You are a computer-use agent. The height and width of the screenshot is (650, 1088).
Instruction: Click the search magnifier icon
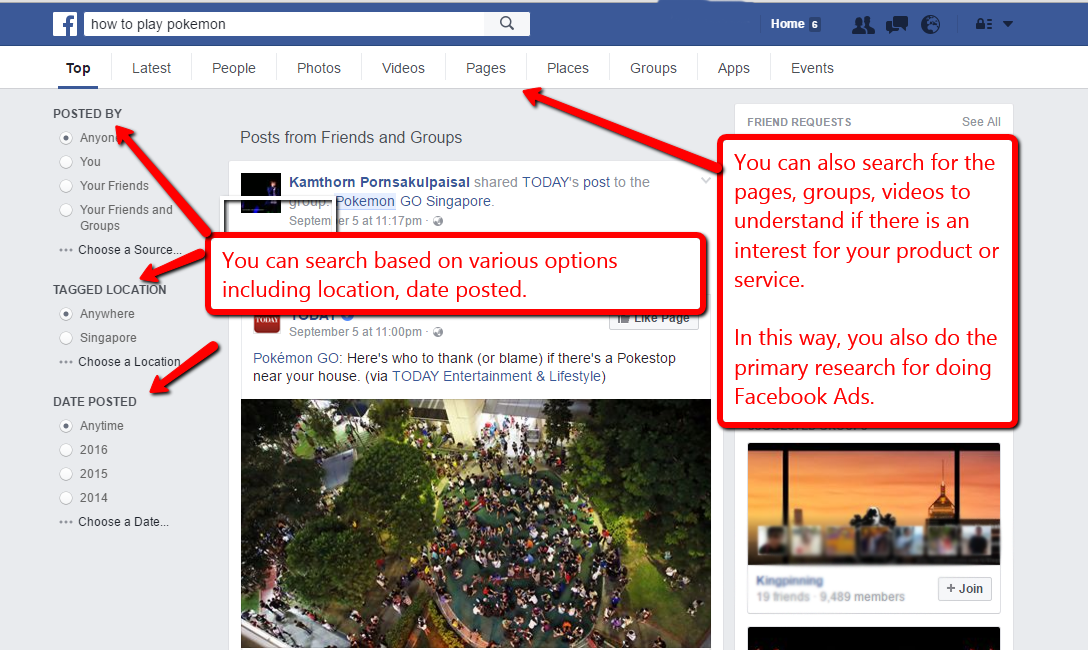click(507, 24)
